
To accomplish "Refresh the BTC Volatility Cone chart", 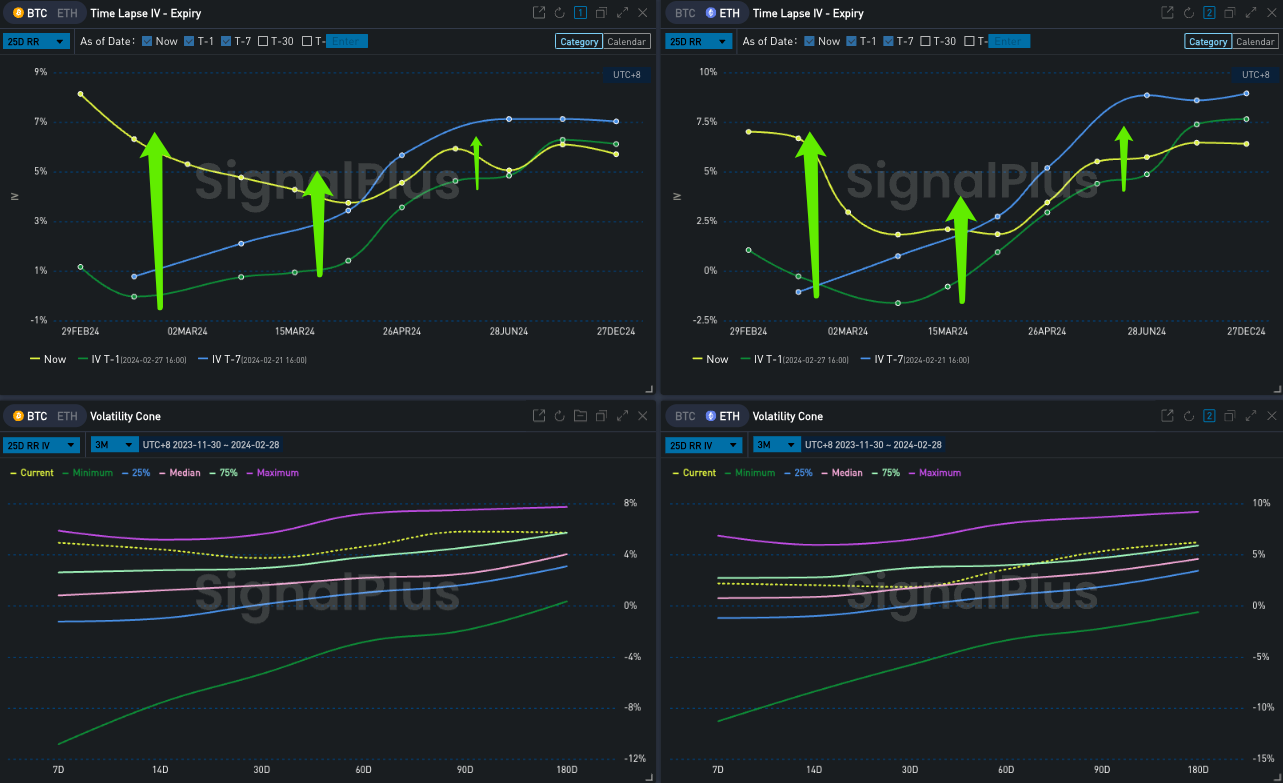I will tap(560, 416).
